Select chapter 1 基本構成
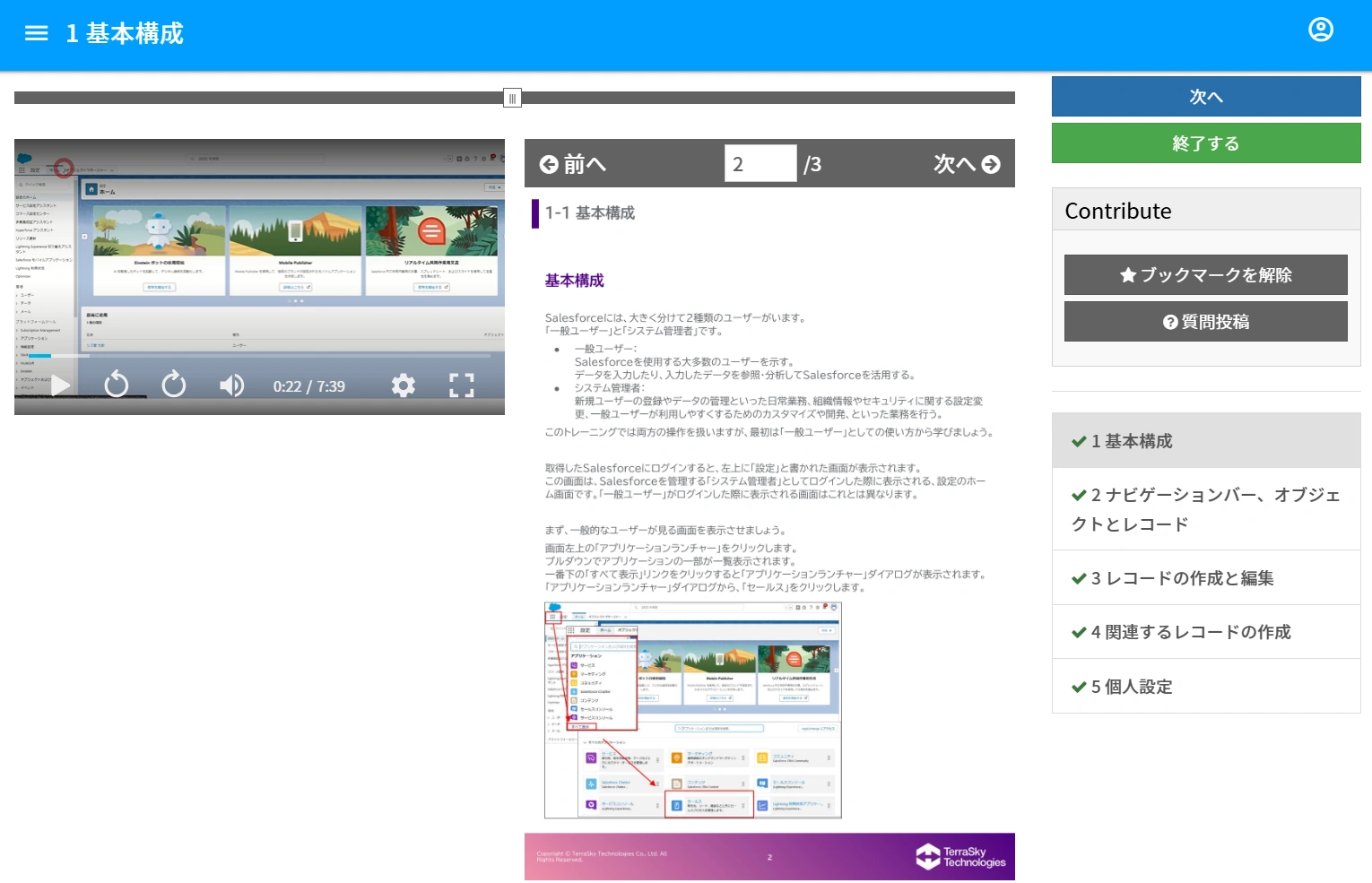 click(1206, 441)
